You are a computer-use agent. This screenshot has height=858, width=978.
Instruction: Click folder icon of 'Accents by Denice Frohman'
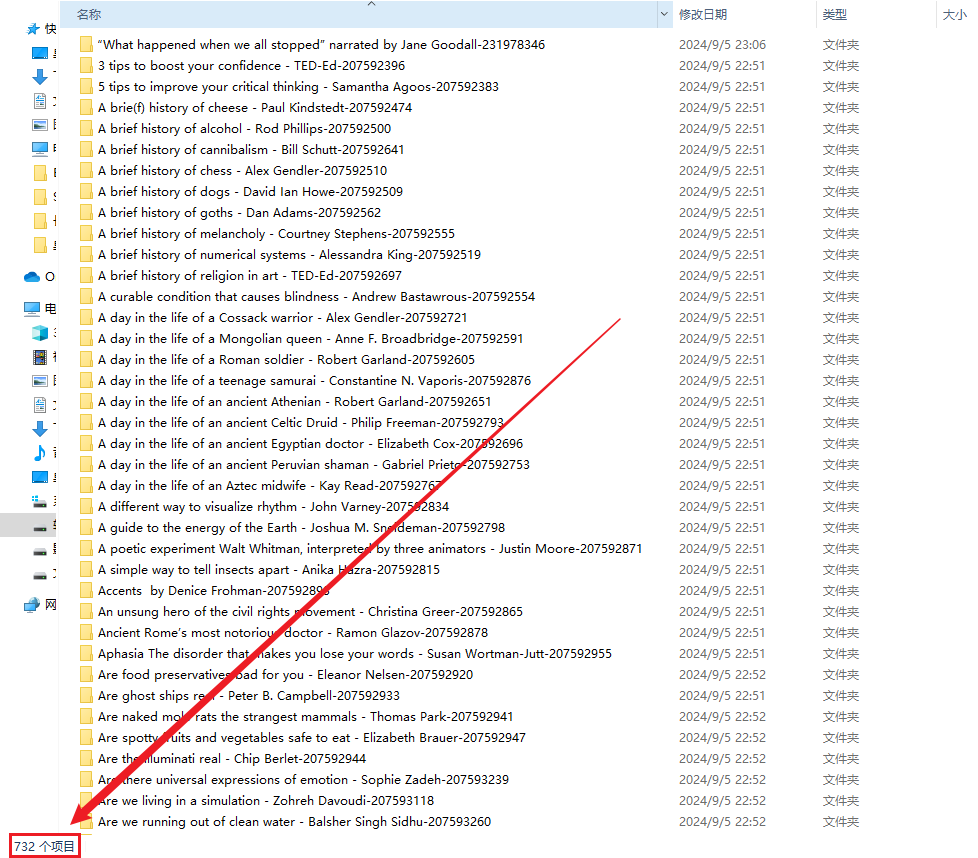point(86,590)
